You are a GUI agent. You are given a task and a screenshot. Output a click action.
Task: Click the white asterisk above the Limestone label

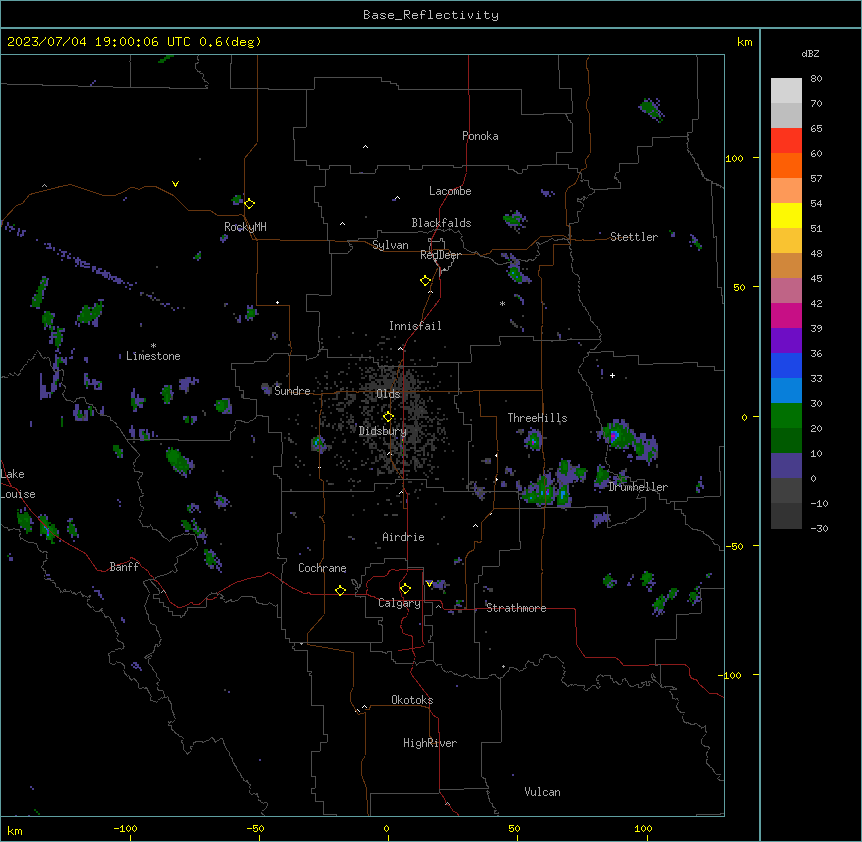[153, 346]
